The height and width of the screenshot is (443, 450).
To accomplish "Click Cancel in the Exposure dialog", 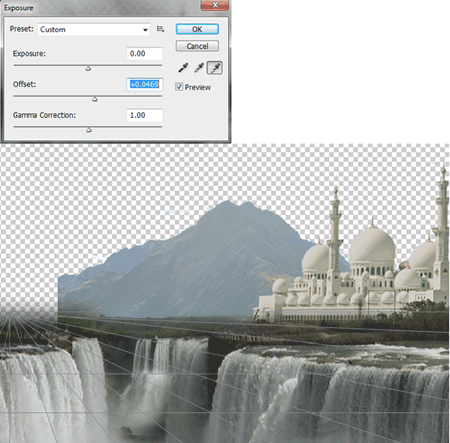I will pyautogui.click(x=197, y=46).
